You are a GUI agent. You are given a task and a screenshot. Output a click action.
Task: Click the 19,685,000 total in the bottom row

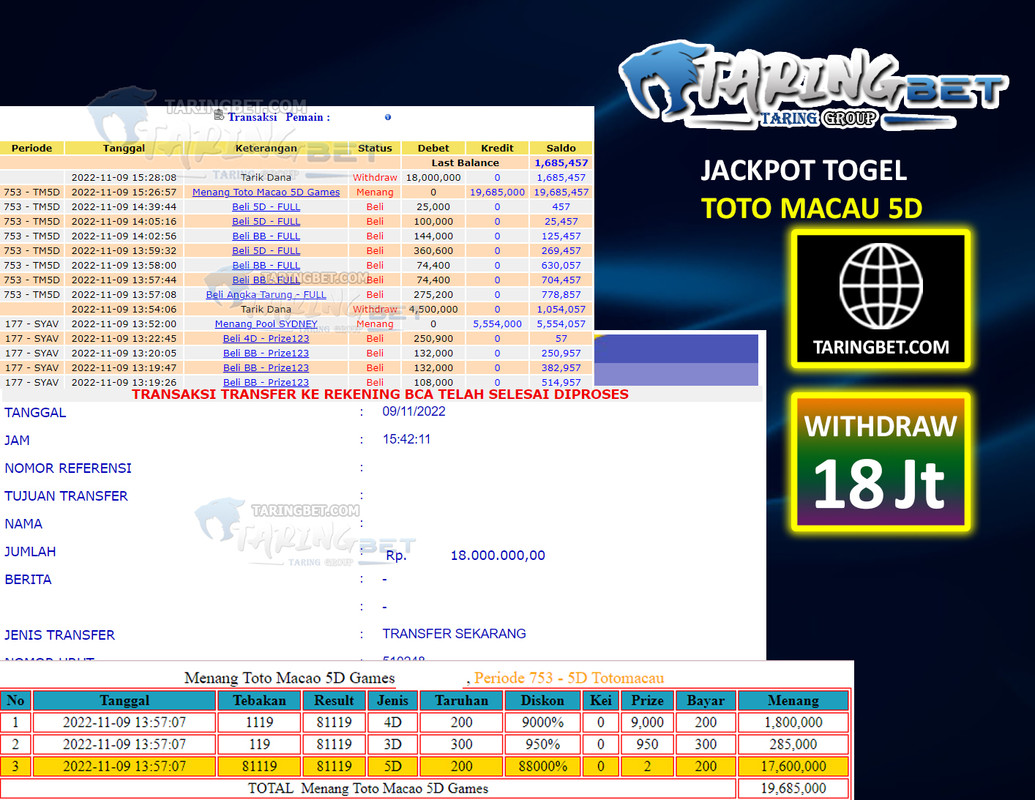(x=793, y=788)
